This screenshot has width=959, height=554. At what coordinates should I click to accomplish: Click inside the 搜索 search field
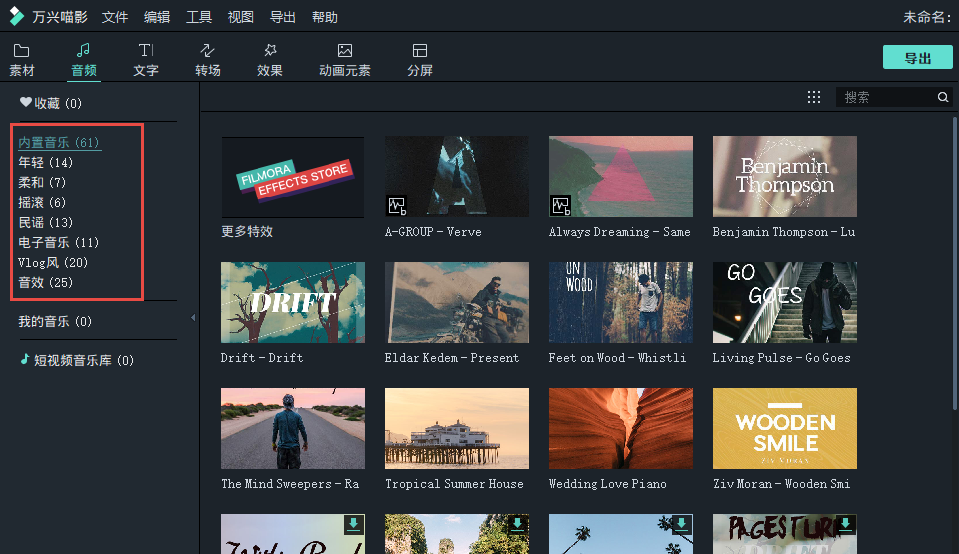pyautogui.click(x=885, y=97)
